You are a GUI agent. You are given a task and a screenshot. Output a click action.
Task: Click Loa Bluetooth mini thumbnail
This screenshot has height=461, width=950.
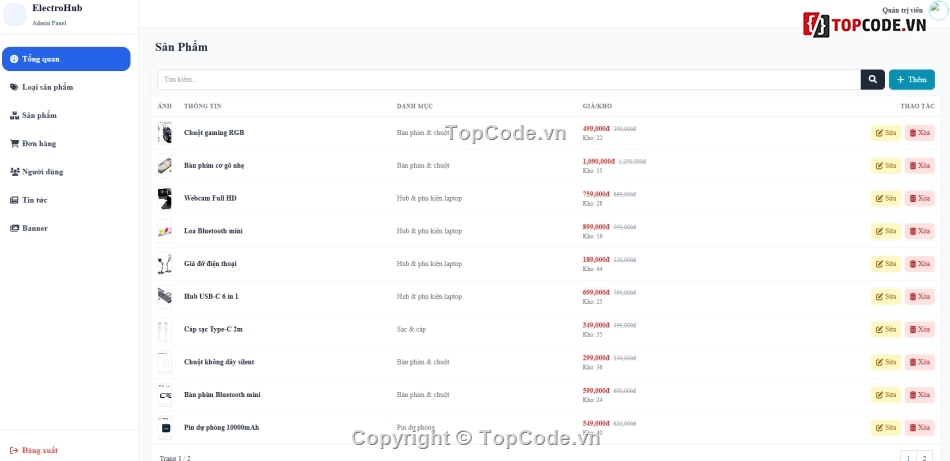click(x=165, y=231)
